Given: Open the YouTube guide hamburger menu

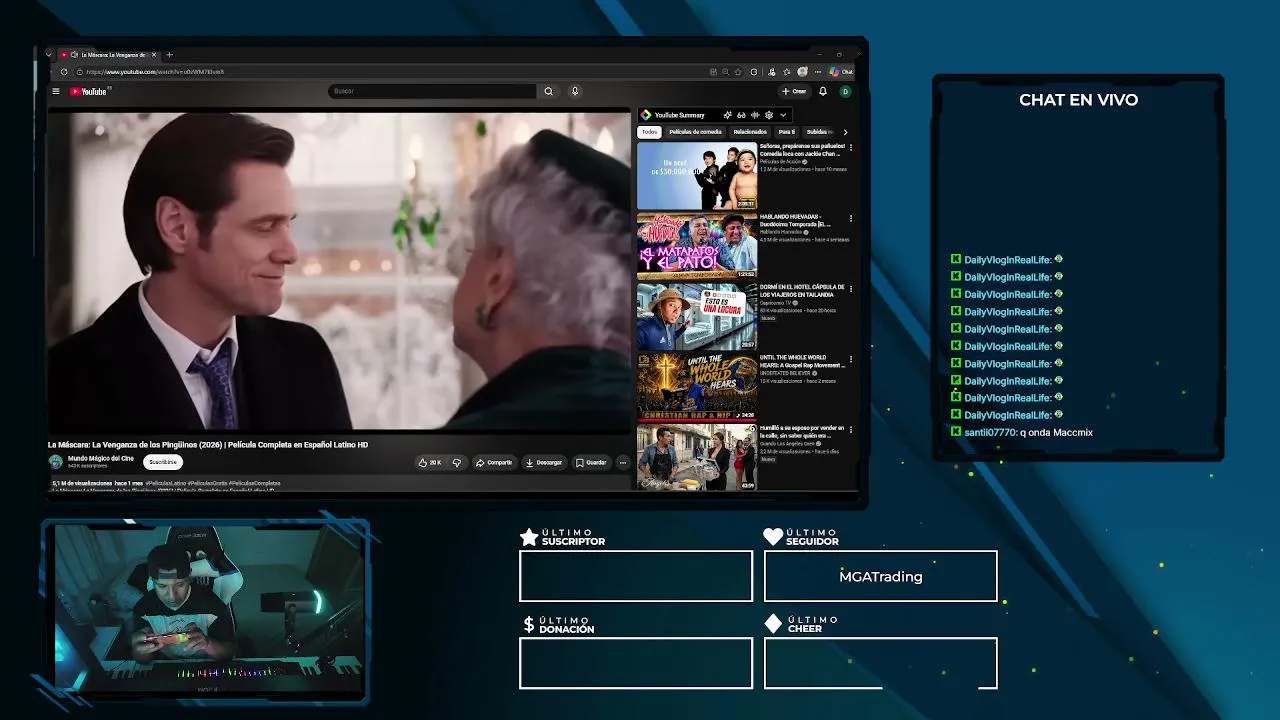Looking at the screenshot, I should [x=56, y=91].
